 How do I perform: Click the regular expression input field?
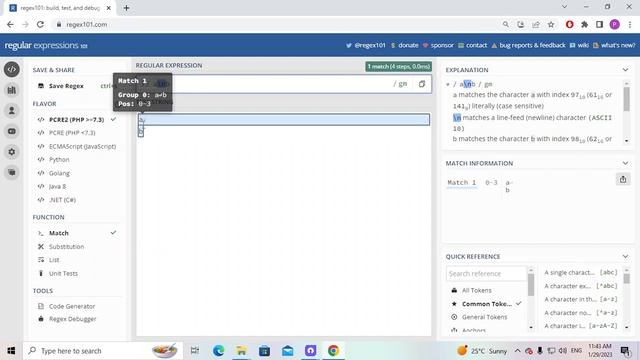283,84
